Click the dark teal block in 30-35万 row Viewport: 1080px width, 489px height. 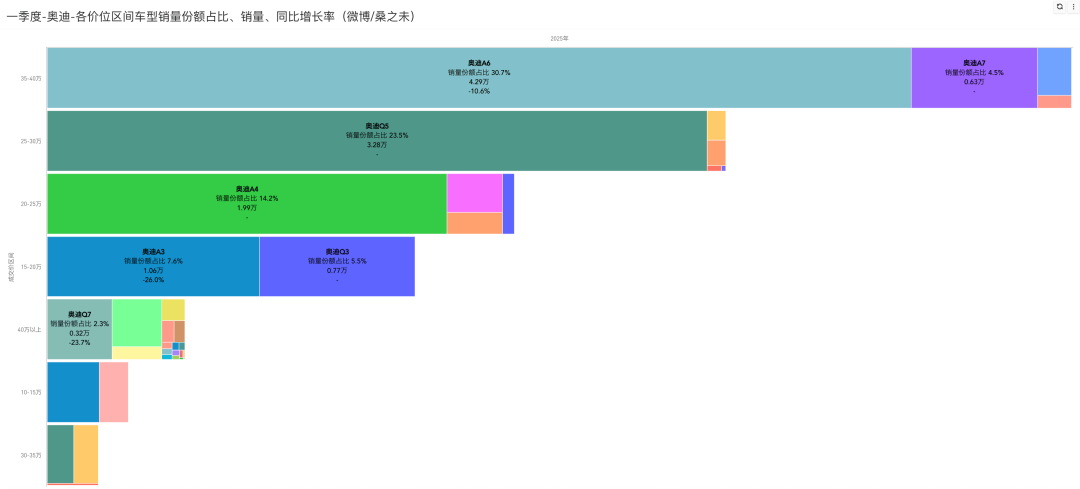click(x=60, y=454)
